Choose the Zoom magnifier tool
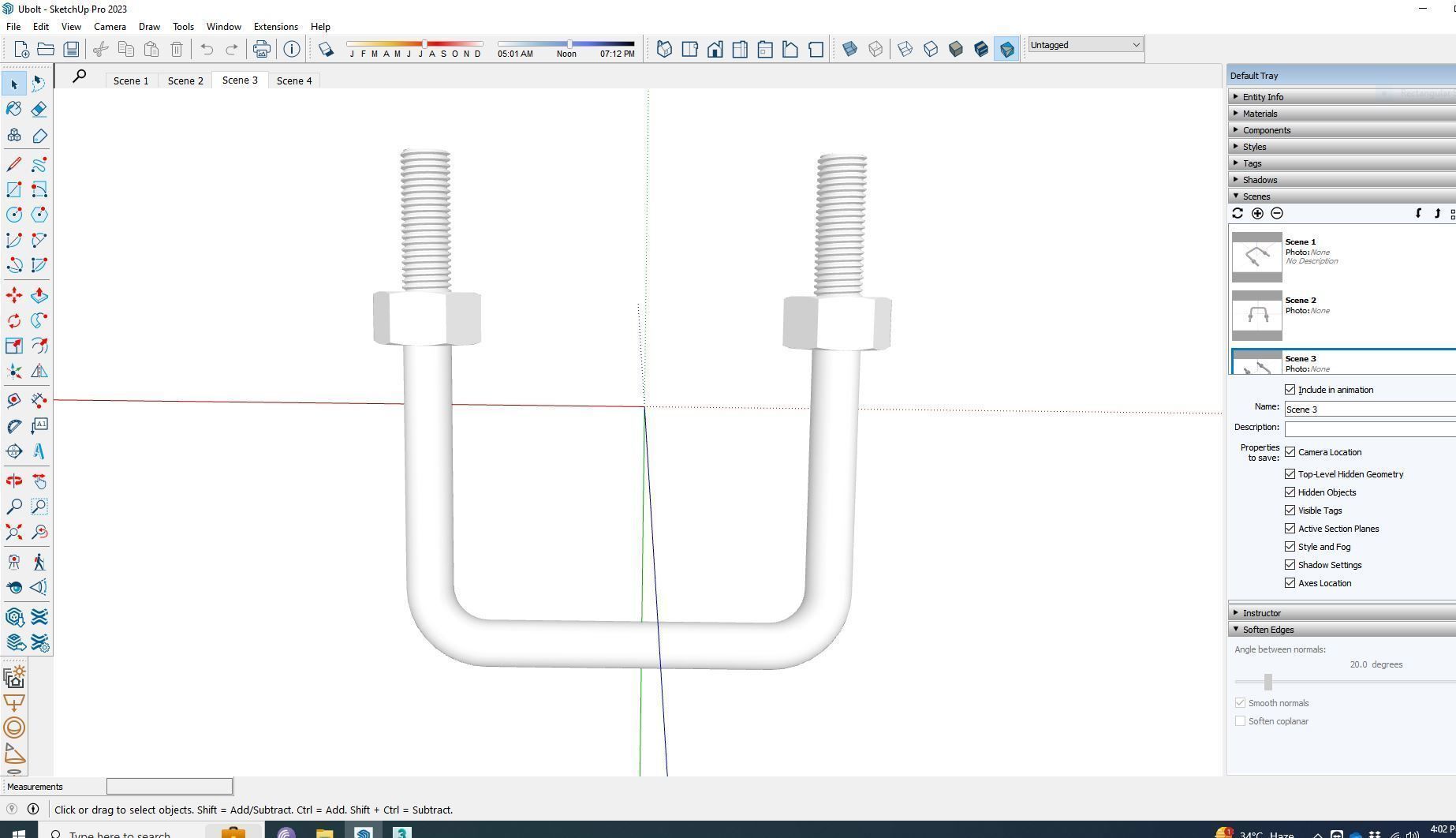Viewport: 1456px width, 838px height. 14,507
